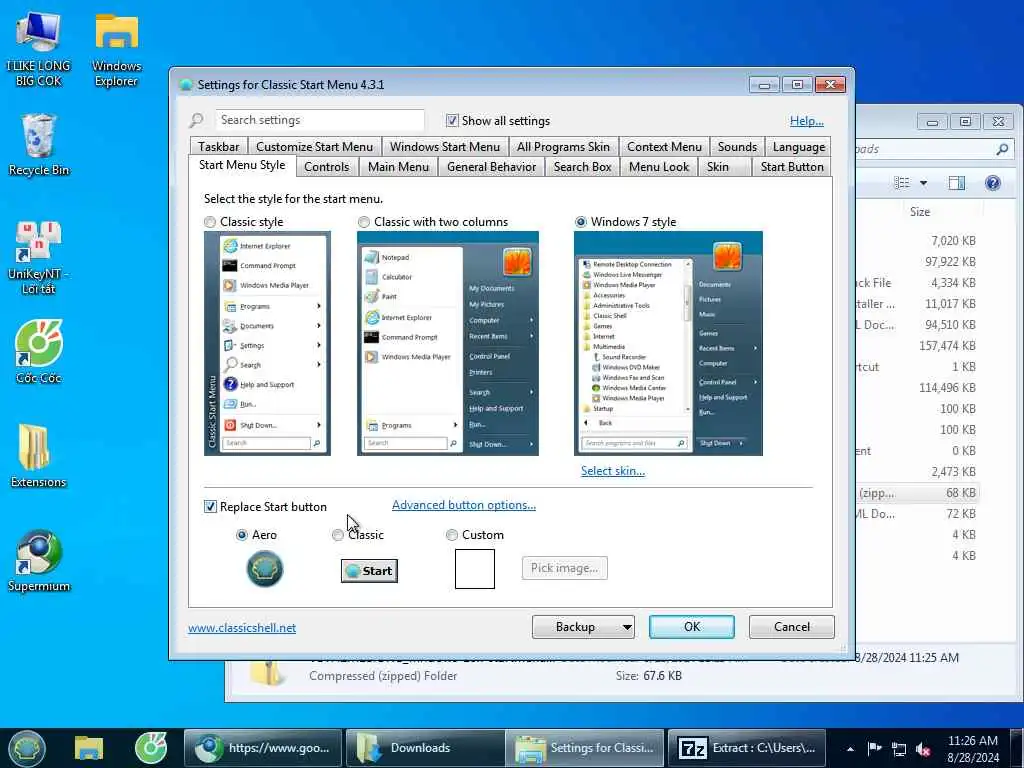Select the computer desktop icon at top-left
Screen dimensions: 1024x768
38,50
